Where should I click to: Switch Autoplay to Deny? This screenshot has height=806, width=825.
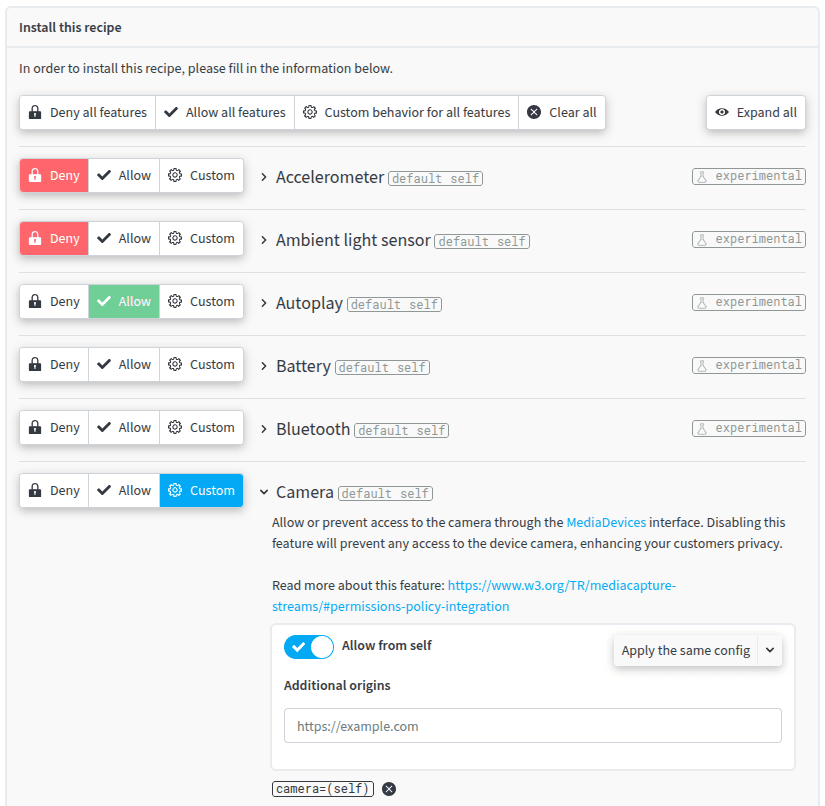pyautogui.click(x=54, y=301)
